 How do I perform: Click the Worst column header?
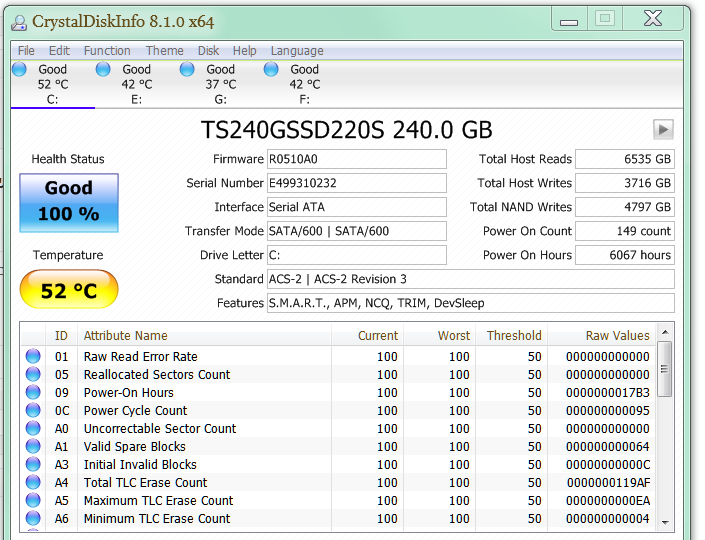point(439,335)
